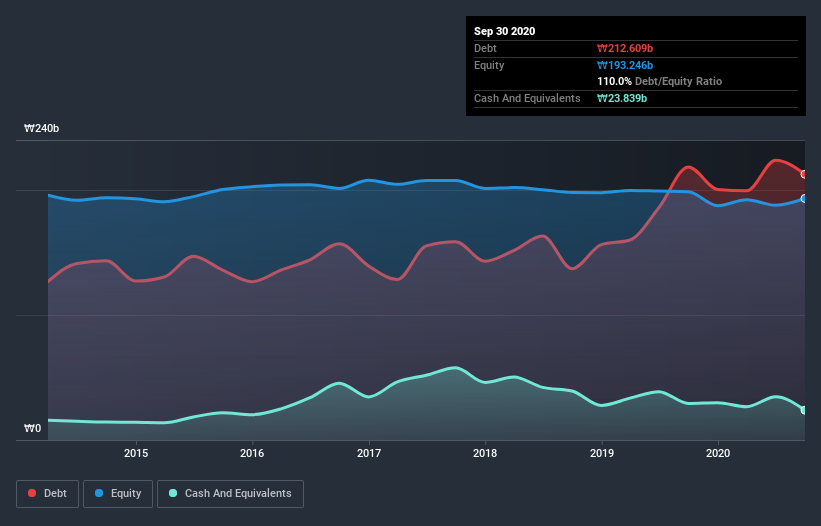Click the Sep 30 2020 tooltip date
The height and width of the screenshot is (526, 821).
tap(504, 31)
